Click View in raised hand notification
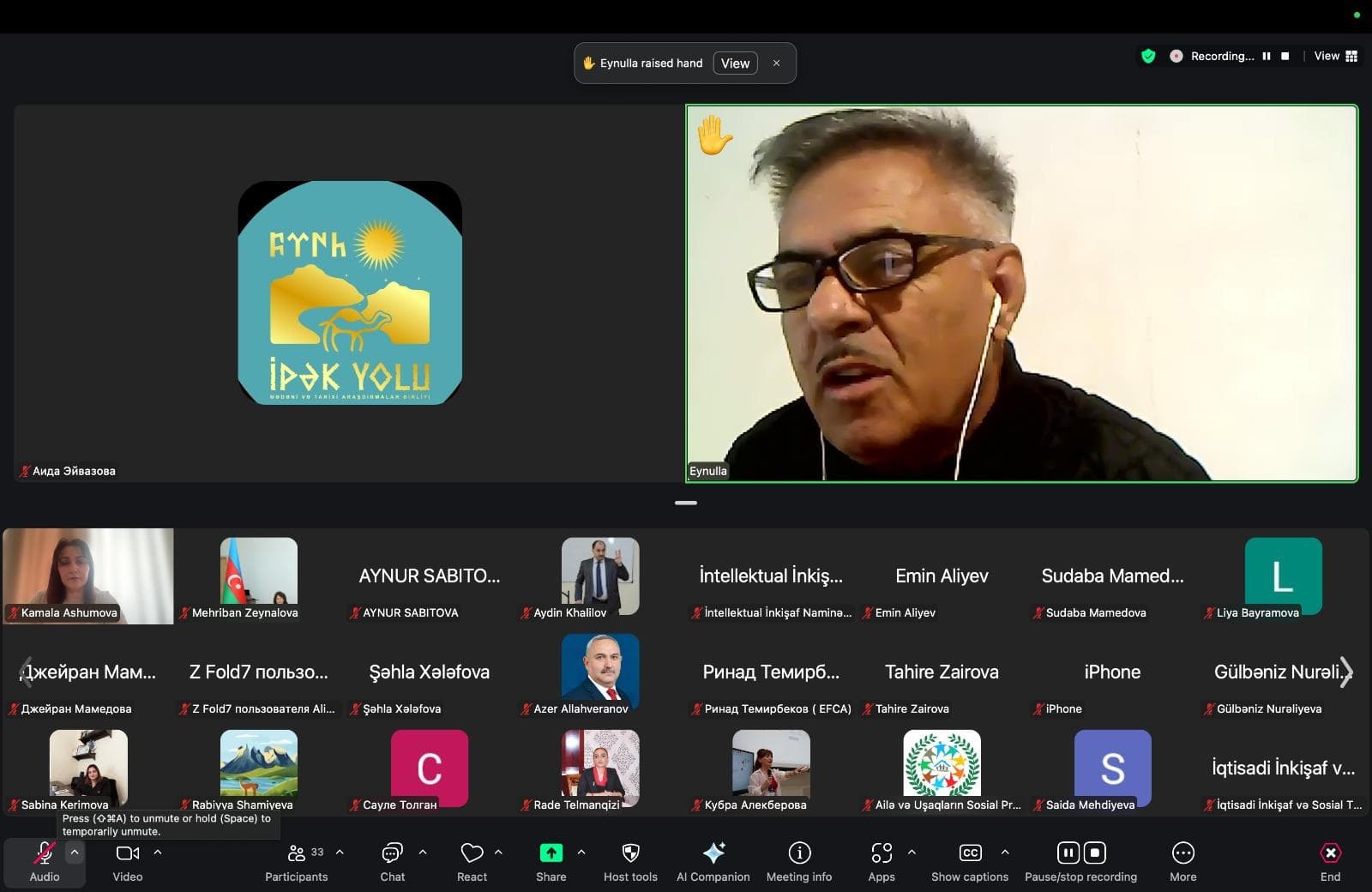Image resolution: width=1372 pixels, height=892 pixels. pyautogui.click(x=735, y=63)
